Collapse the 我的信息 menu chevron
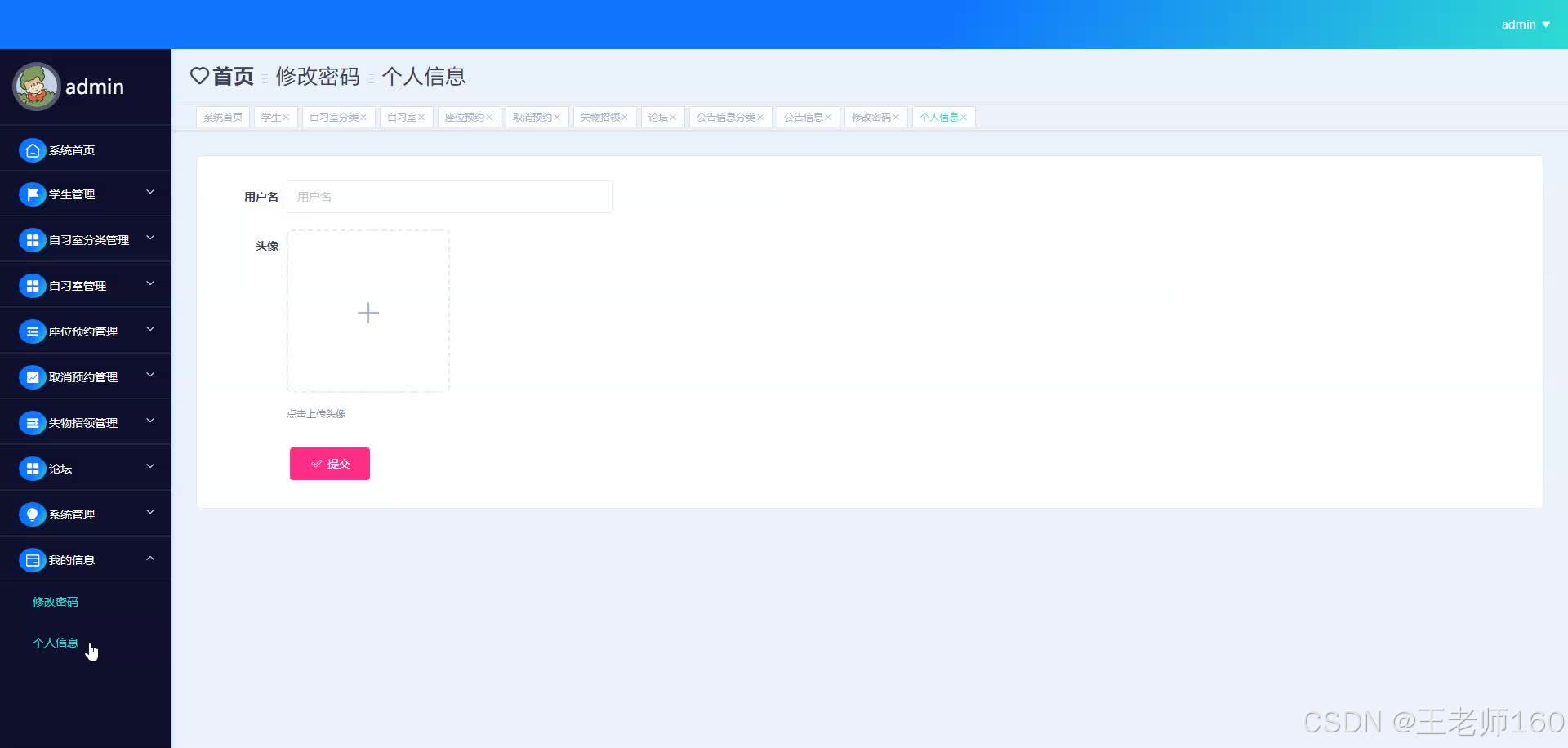Screen dimensions: 1568x748 coord(150,558)
